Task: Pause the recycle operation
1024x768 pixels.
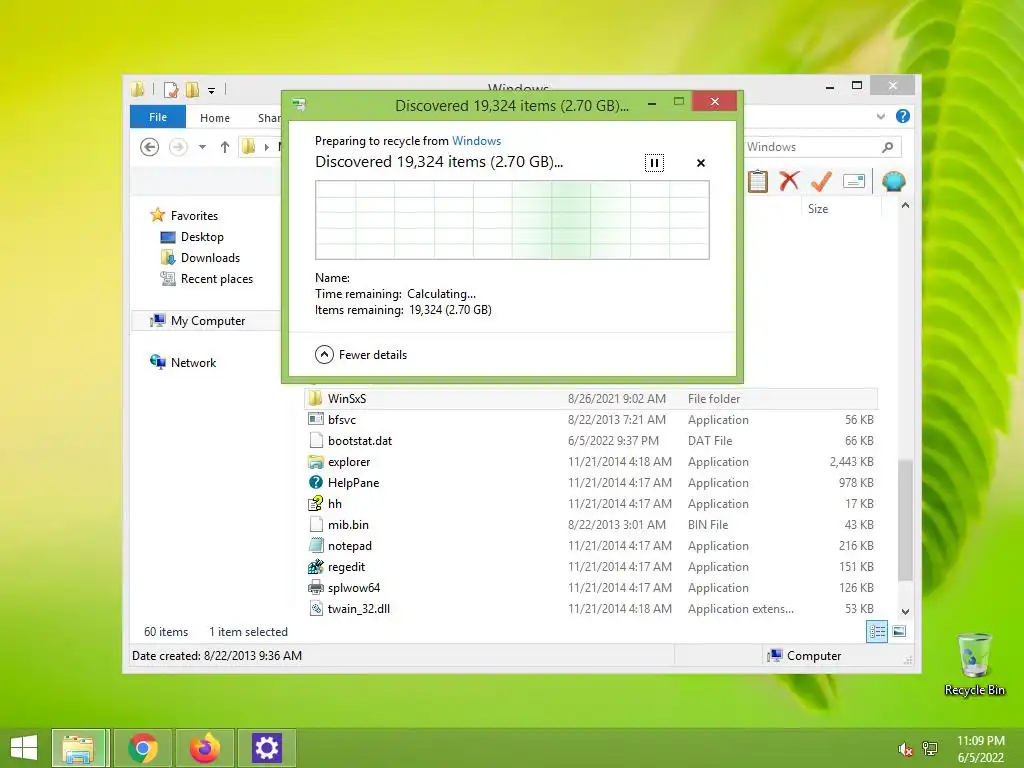Action: tap(654, 163)
